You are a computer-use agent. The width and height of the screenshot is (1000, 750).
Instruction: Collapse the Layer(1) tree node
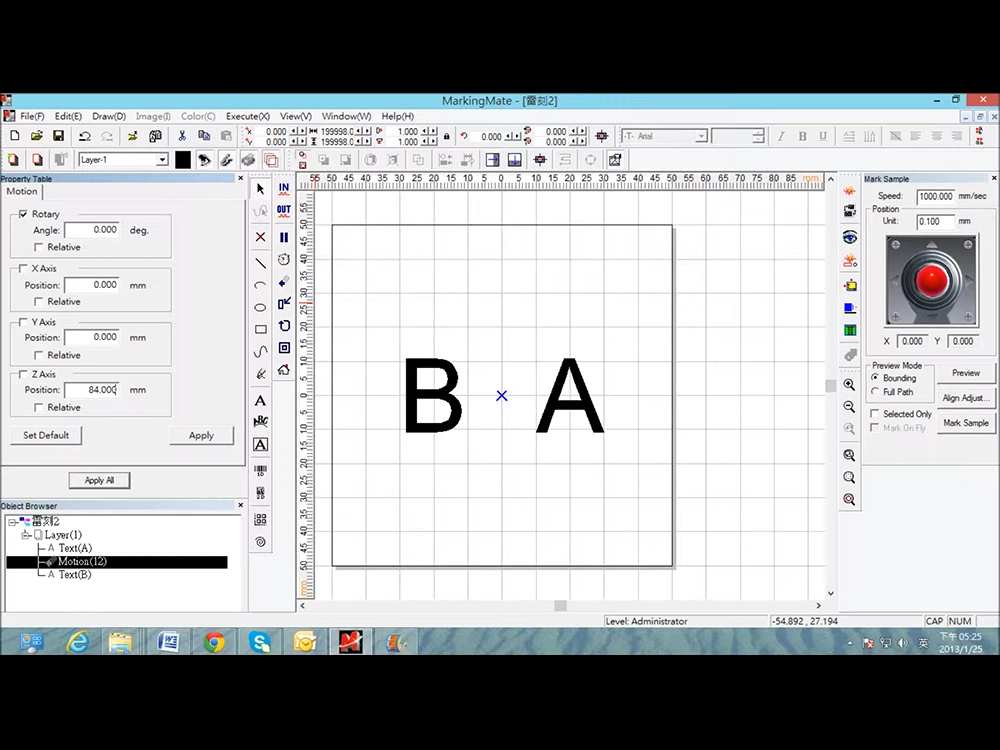click(26, 535)
